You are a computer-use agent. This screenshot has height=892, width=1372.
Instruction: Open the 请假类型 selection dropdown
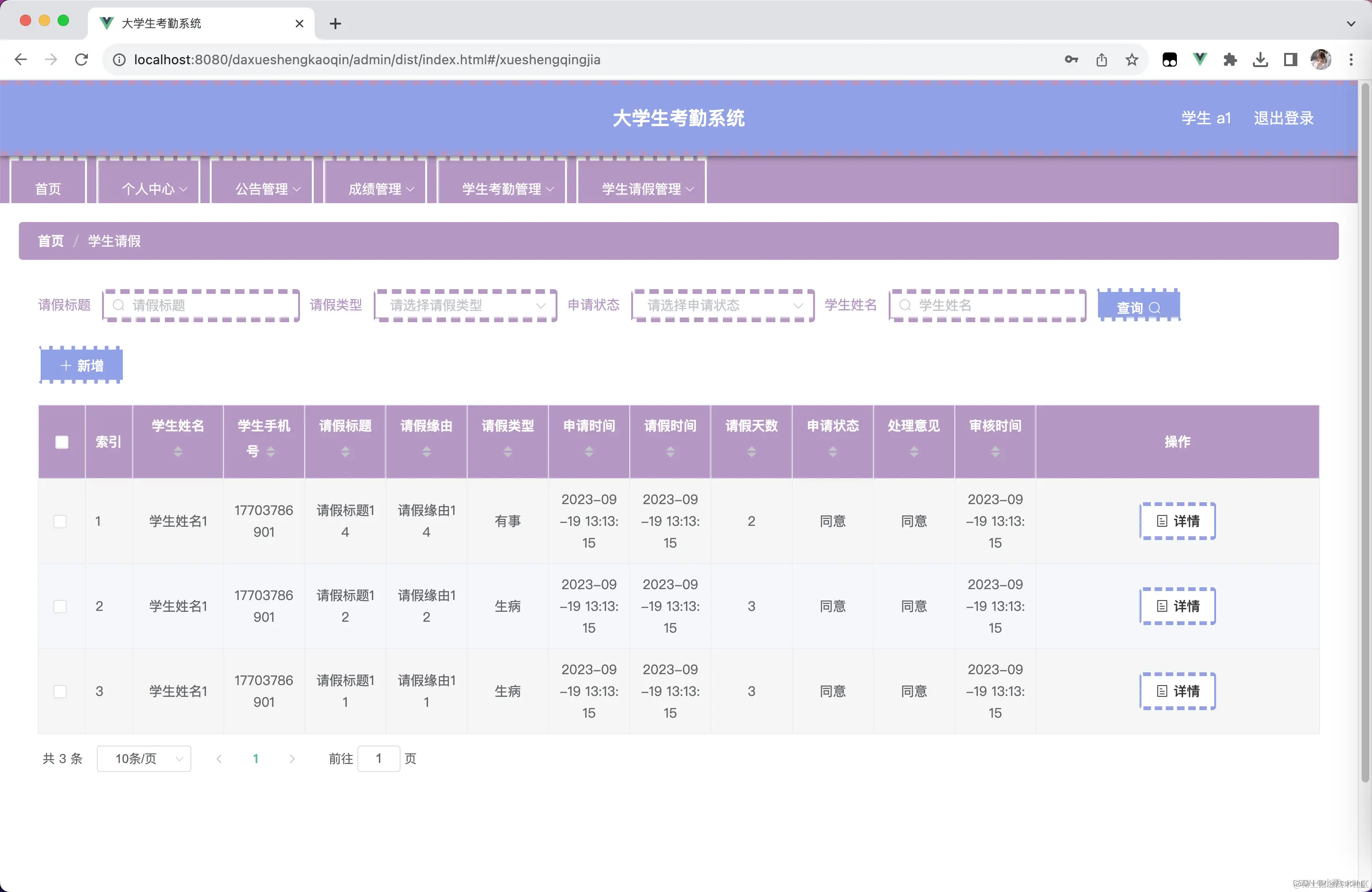(464, 306)
